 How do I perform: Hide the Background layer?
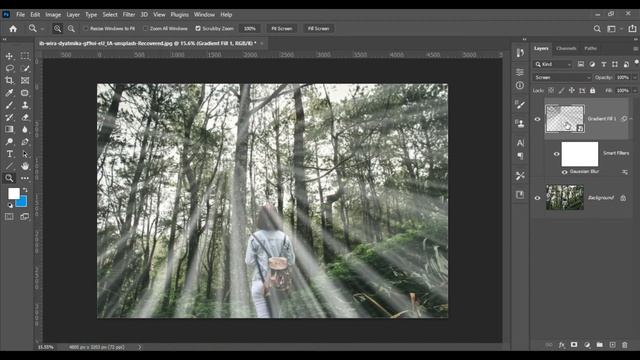pos(537,198)
